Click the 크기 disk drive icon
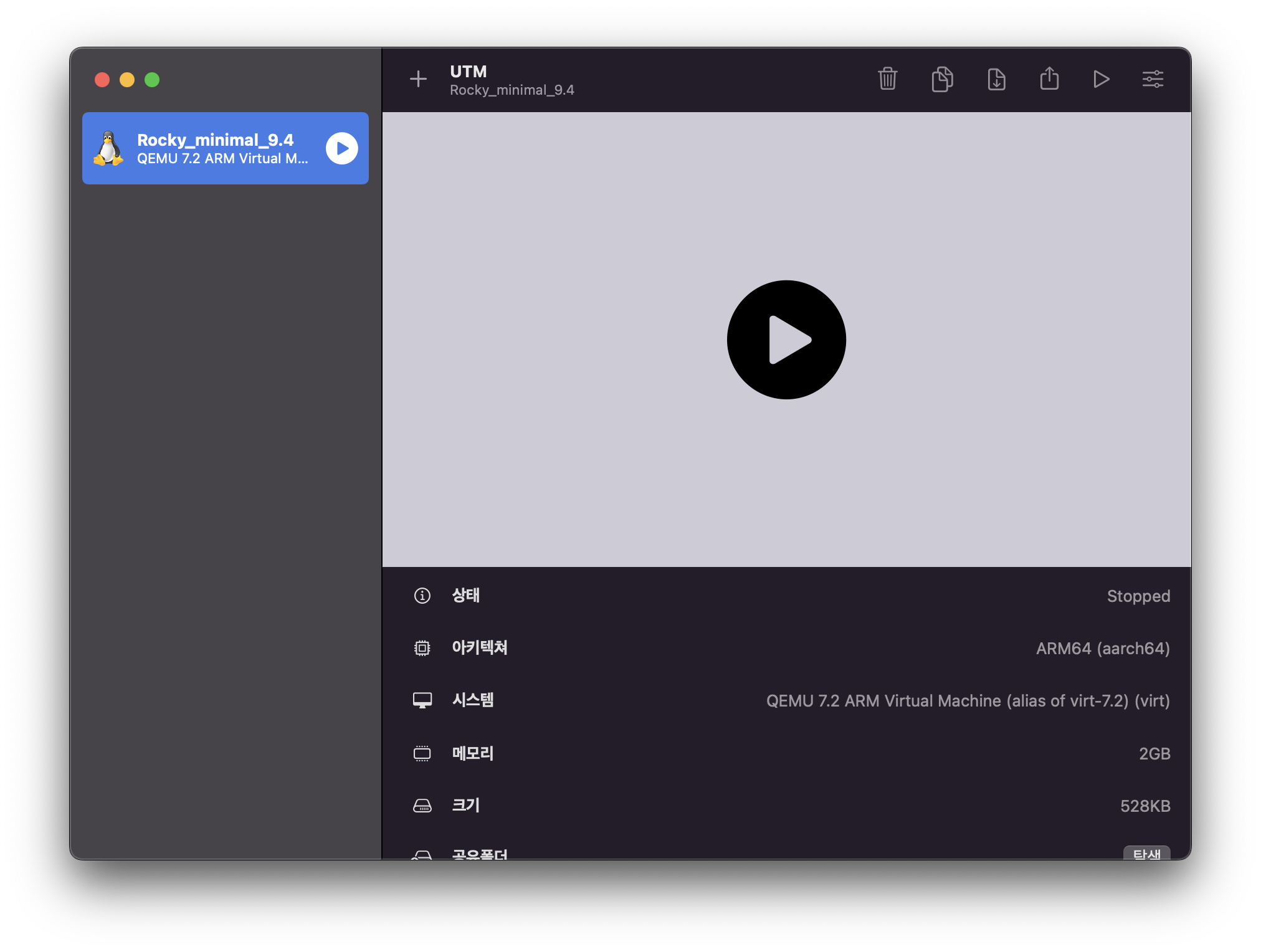Image resolution: width=1261 pixels, height=952 pixels. click(422, 806)
